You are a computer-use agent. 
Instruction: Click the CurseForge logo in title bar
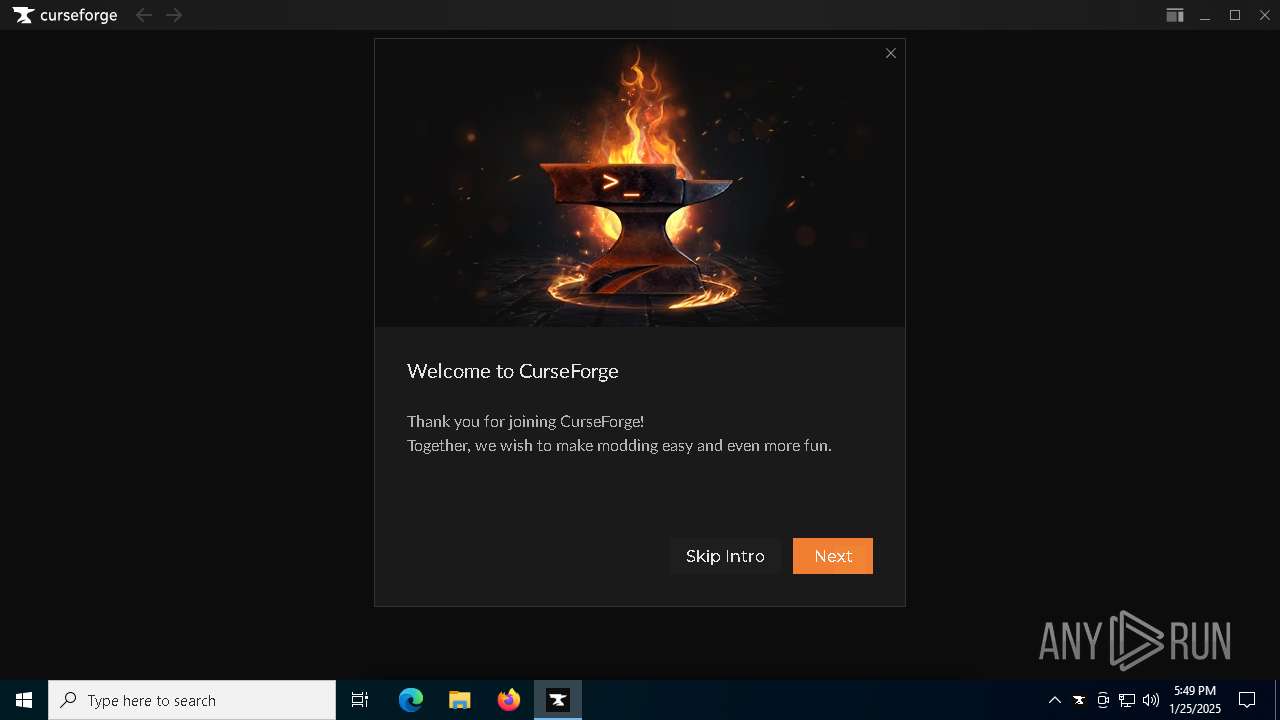pos(65,15)
